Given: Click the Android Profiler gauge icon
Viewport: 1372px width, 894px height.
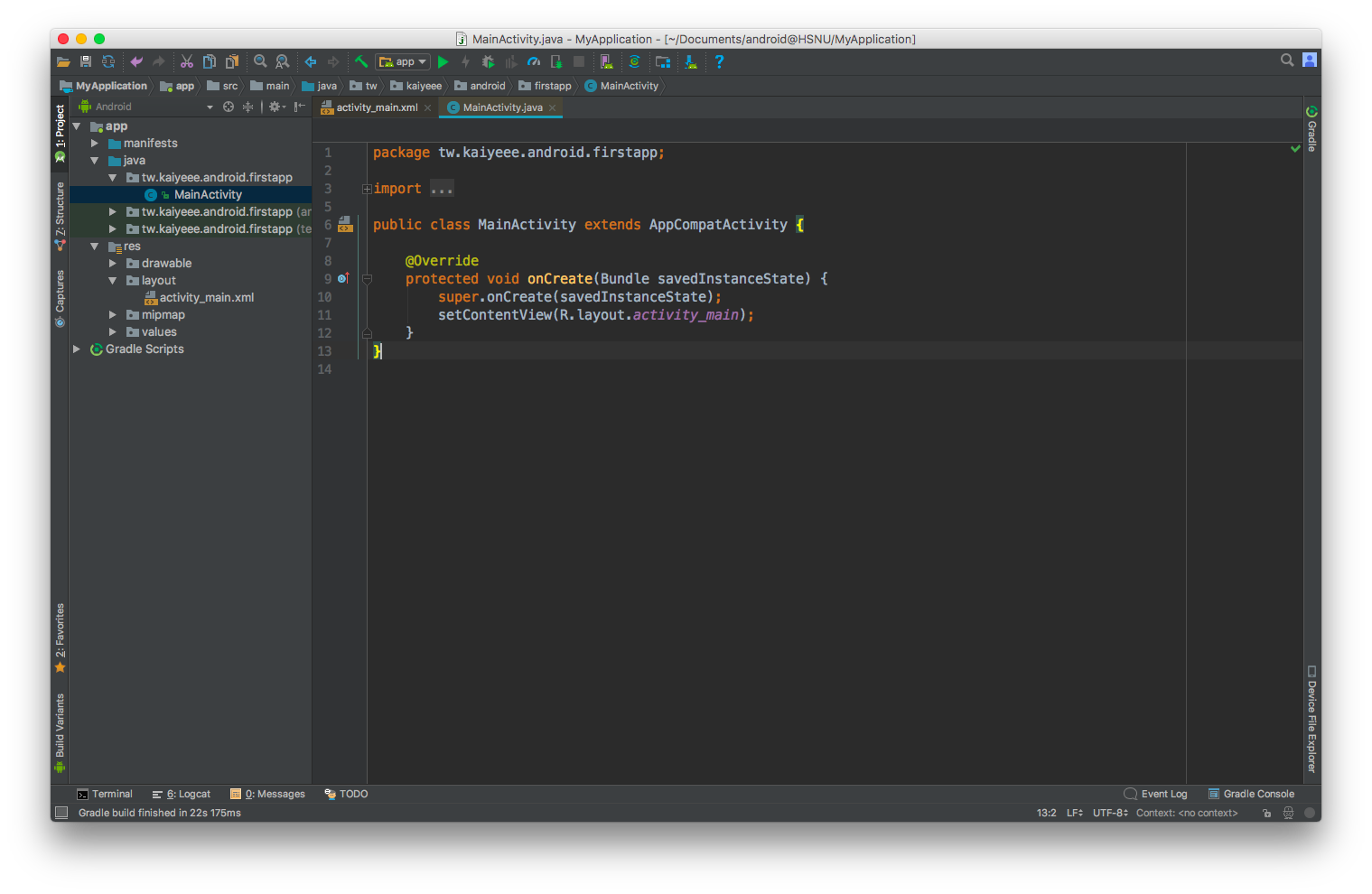Looking at the screenshot, I should [x=534, y=61].
